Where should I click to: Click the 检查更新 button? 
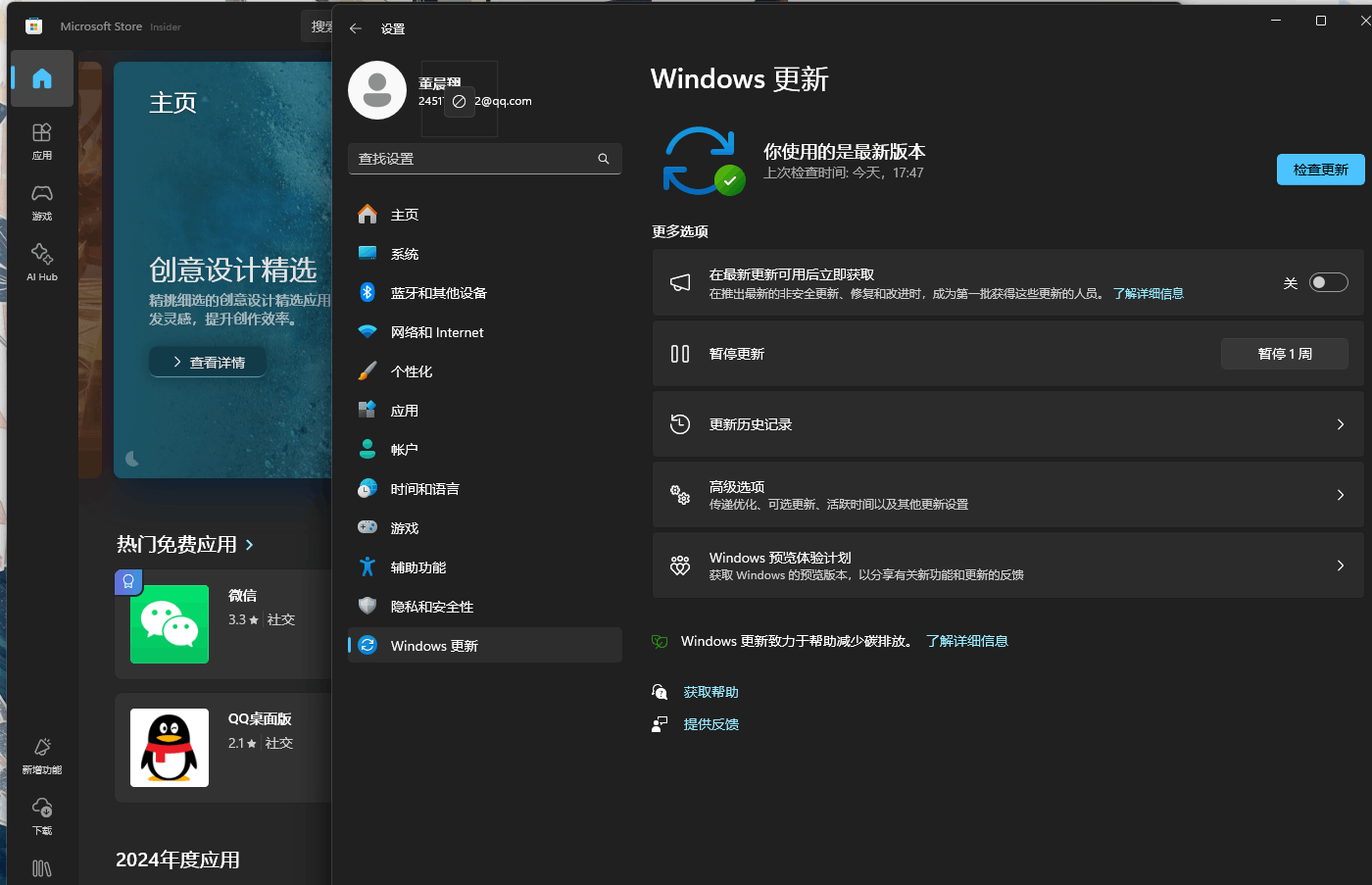pos(1320,170)
